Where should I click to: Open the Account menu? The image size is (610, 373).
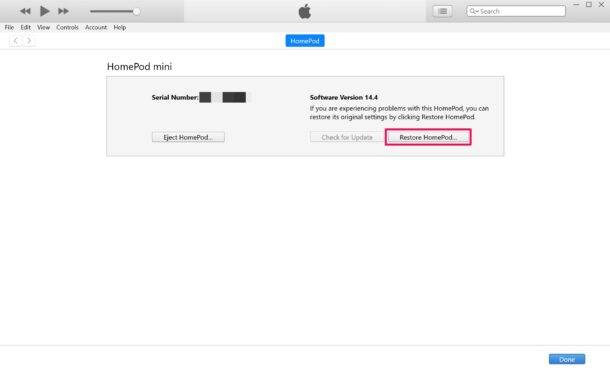[x=96, y=27]
